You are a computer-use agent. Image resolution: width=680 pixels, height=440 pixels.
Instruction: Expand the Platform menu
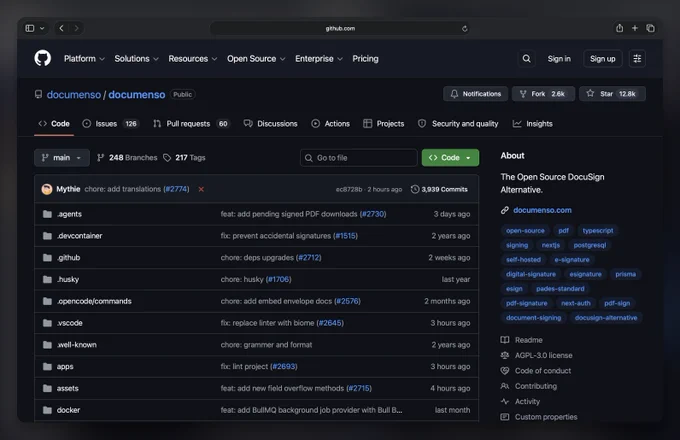pyautogui.click(x=84, y=59)
